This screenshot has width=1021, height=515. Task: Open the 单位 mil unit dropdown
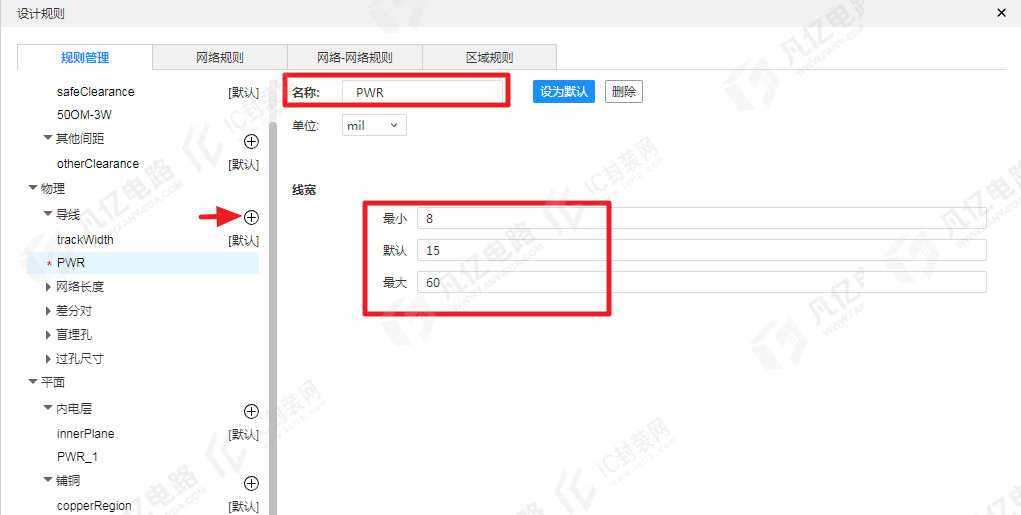coord(374,126)
